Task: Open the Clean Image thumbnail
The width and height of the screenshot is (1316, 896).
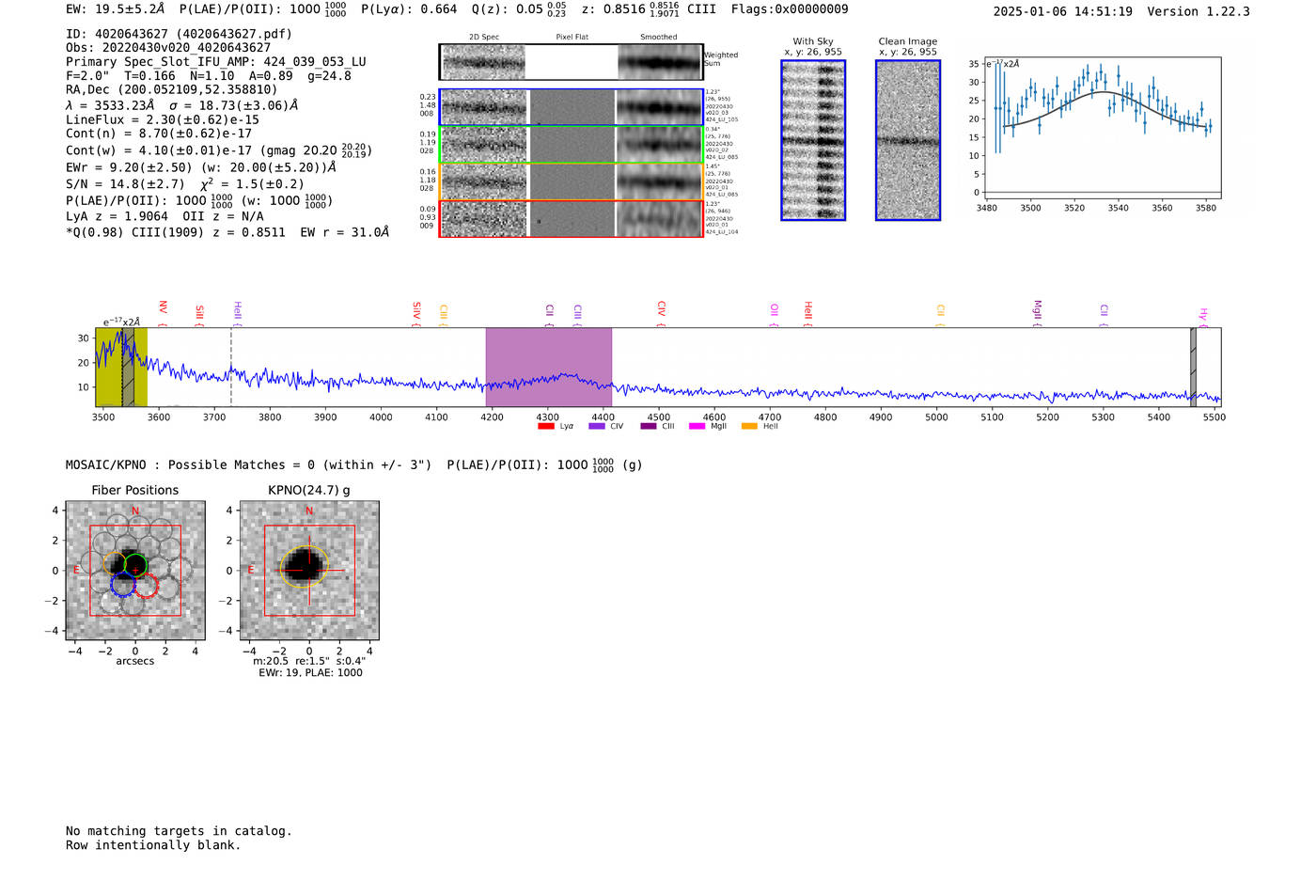Action: click(908, 140)
